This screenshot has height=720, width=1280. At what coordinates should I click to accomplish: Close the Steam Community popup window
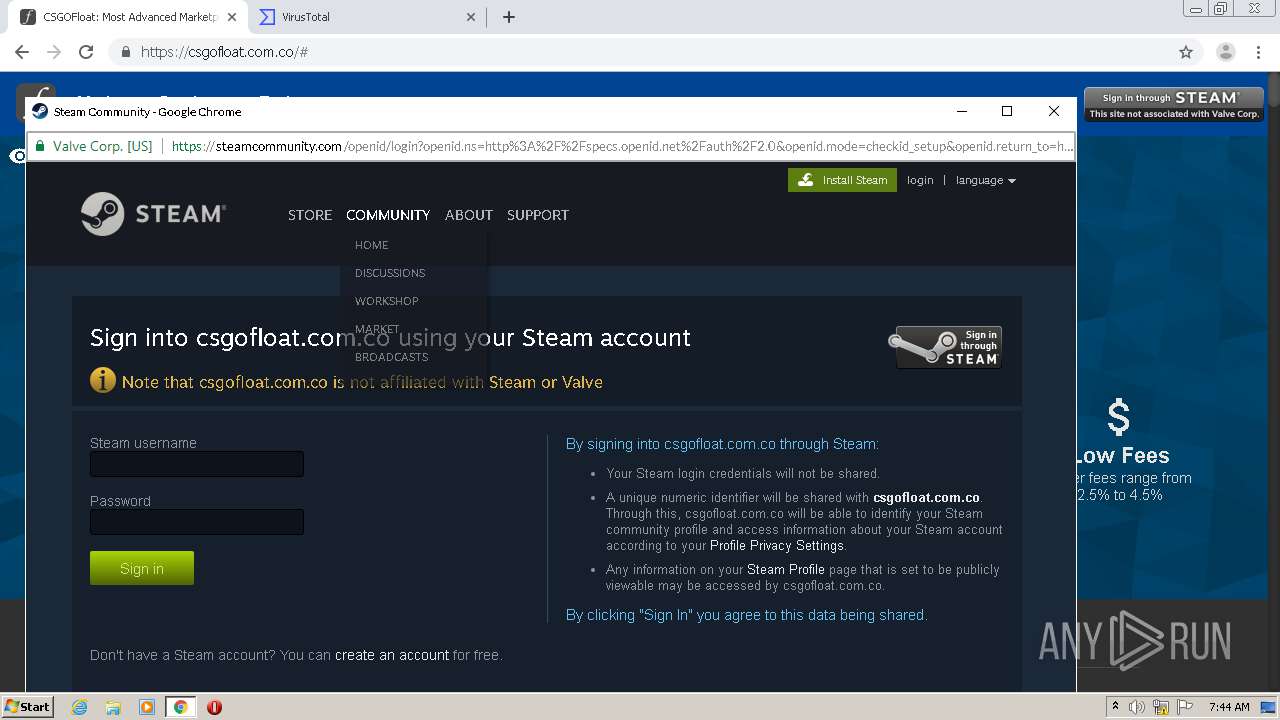[1053, 111]
